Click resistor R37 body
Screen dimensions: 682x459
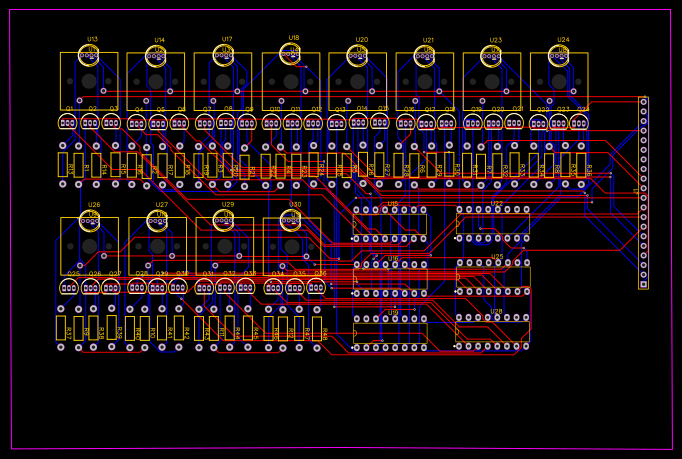(x=61, y=328)
